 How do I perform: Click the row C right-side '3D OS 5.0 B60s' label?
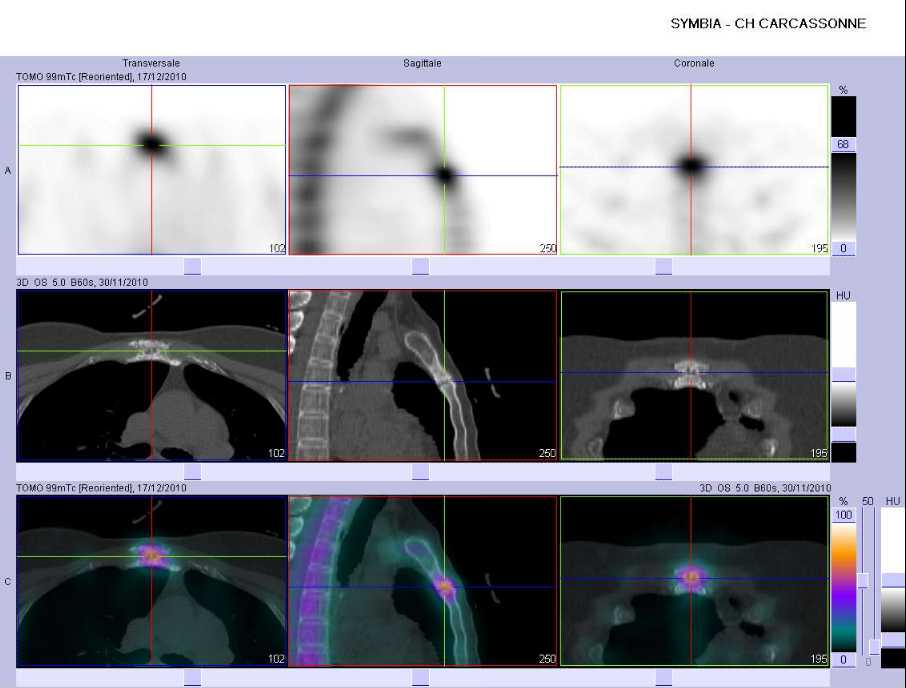(765, 488)
